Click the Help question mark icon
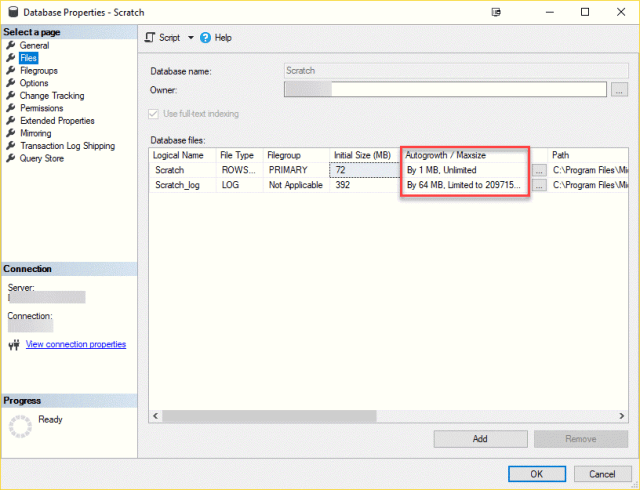 [205, 38]
